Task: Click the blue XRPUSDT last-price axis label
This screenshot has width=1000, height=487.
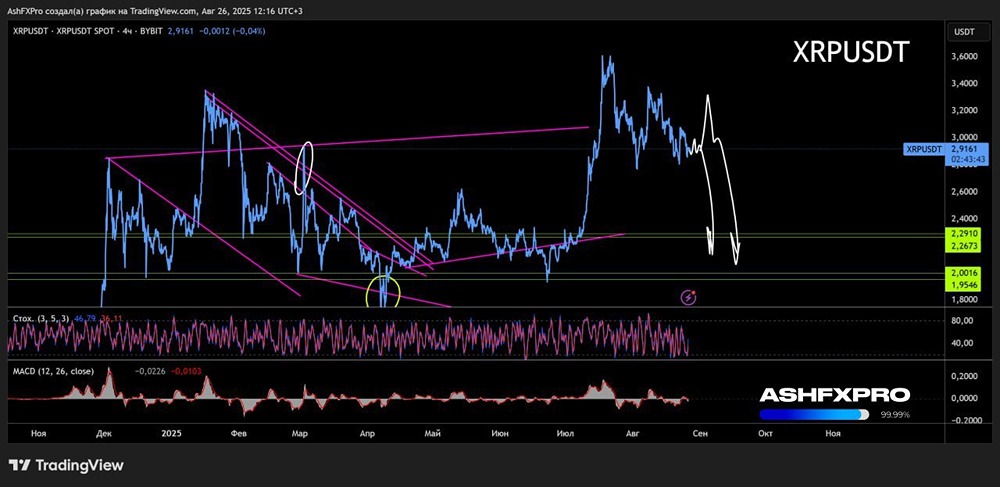Action: pos(923,149)
